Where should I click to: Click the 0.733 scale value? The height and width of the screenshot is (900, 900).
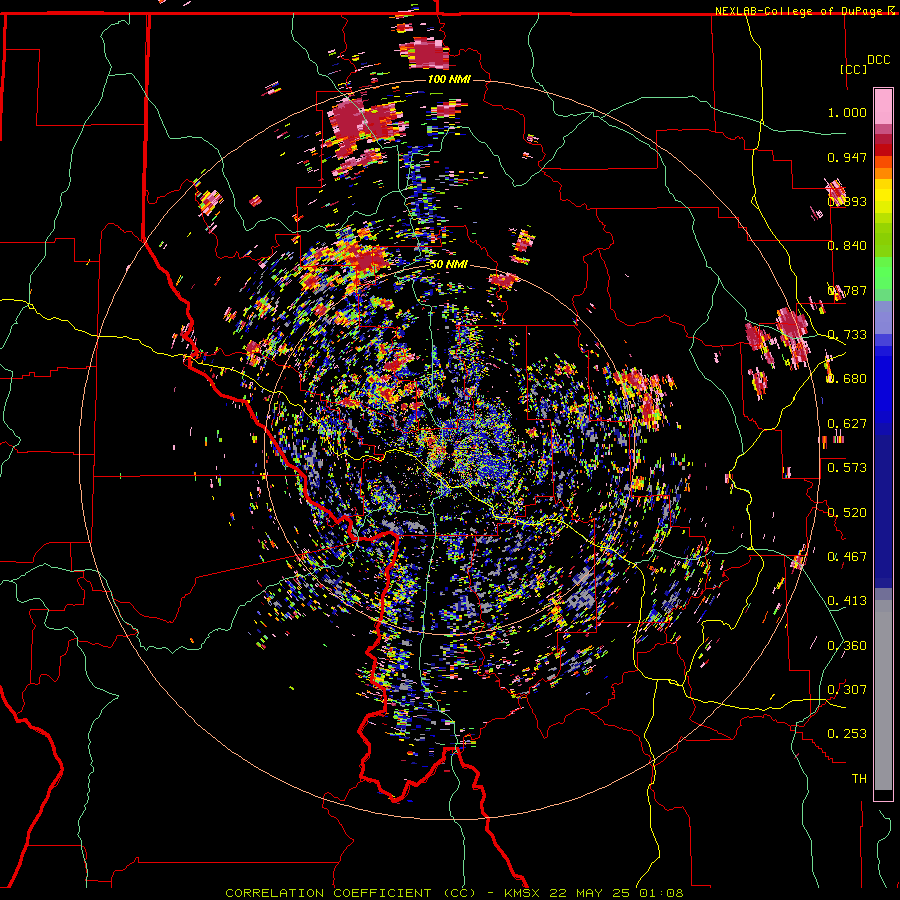click(847, 335)
